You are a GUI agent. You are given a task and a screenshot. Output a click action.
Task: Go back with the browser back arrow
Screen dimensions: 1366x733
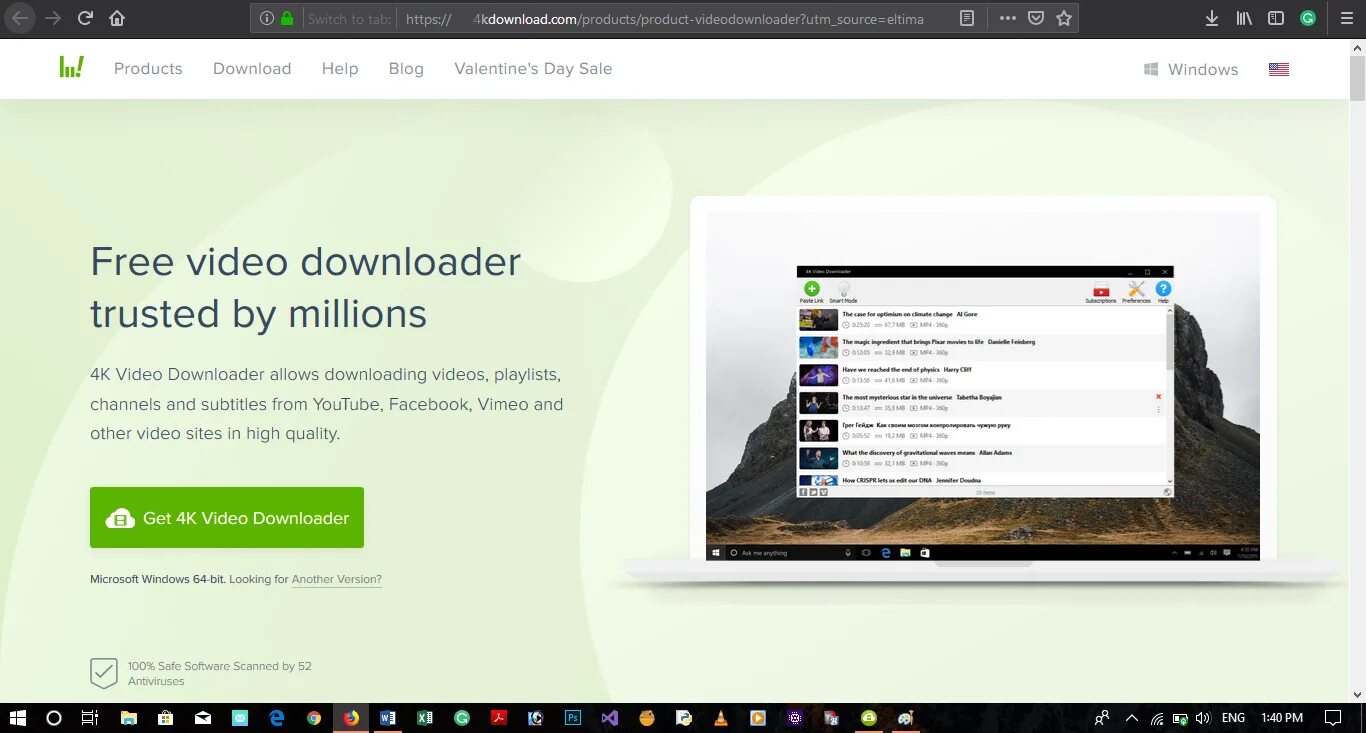[x=20, y=18]
